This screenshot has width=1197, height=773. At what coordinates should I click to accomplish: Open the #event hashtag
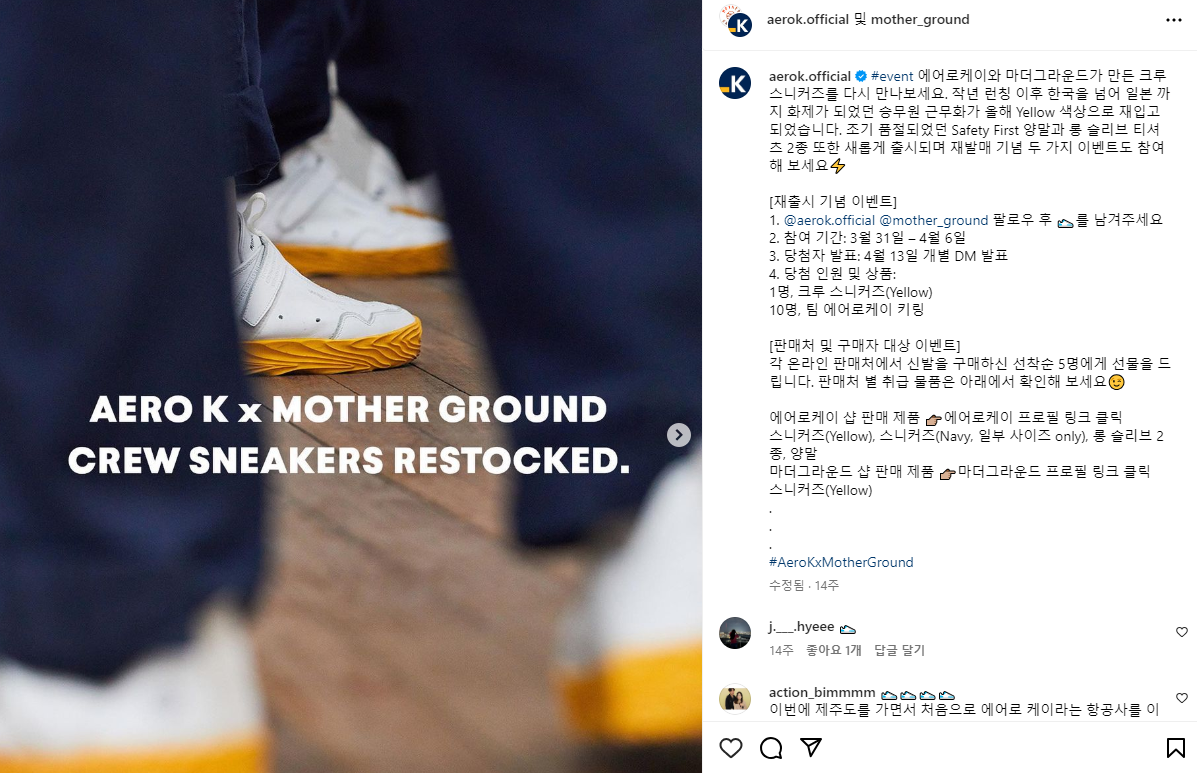click(892, 76)
